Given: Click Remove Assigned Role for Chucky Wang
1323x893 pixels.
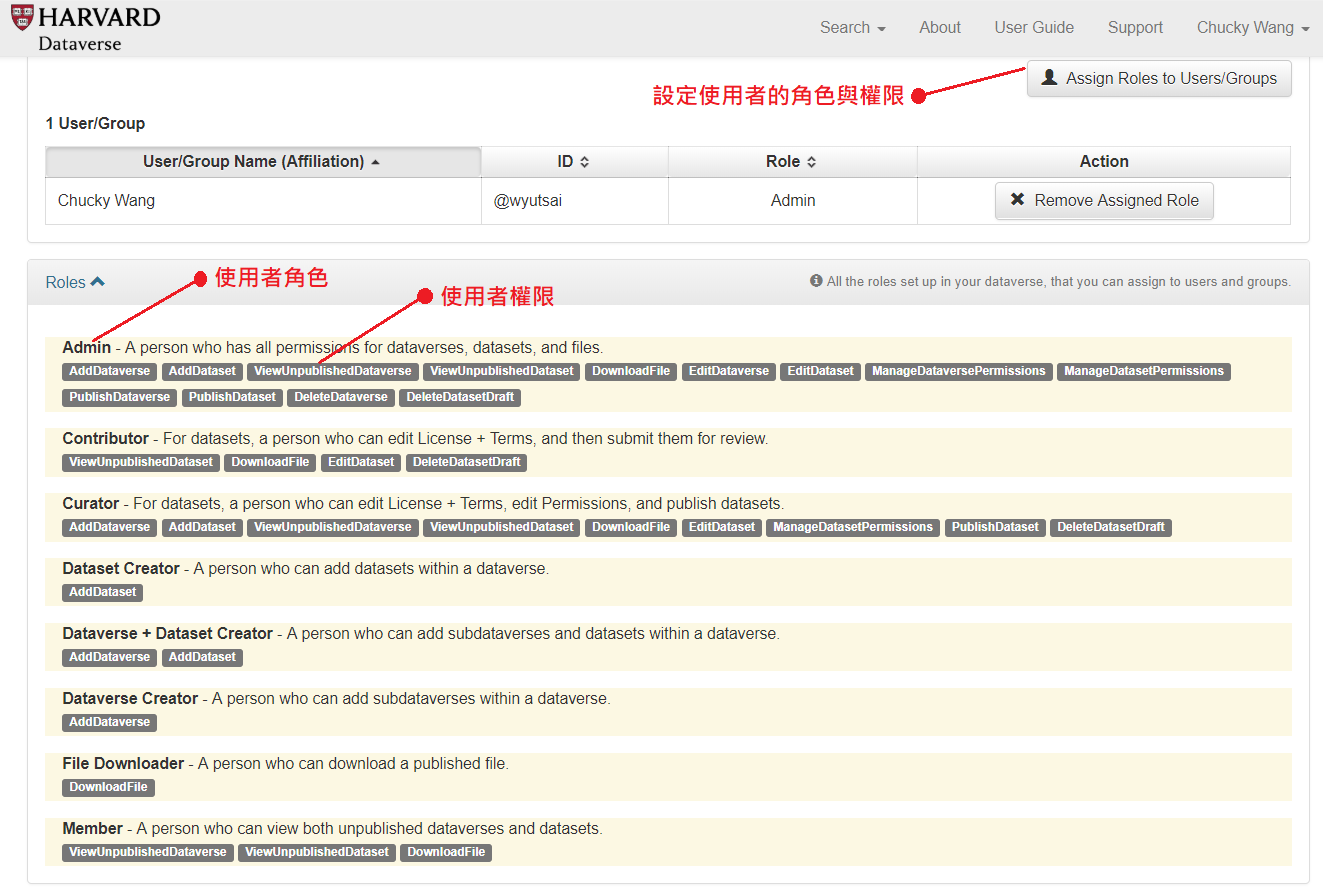Looking at the screenshot, I should pyautogui.click(x=1104, y=200).
